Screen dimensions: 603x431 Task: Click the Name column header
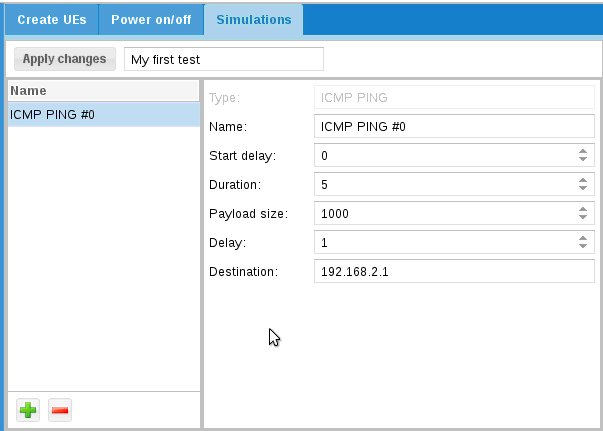[x=100, y=90]
